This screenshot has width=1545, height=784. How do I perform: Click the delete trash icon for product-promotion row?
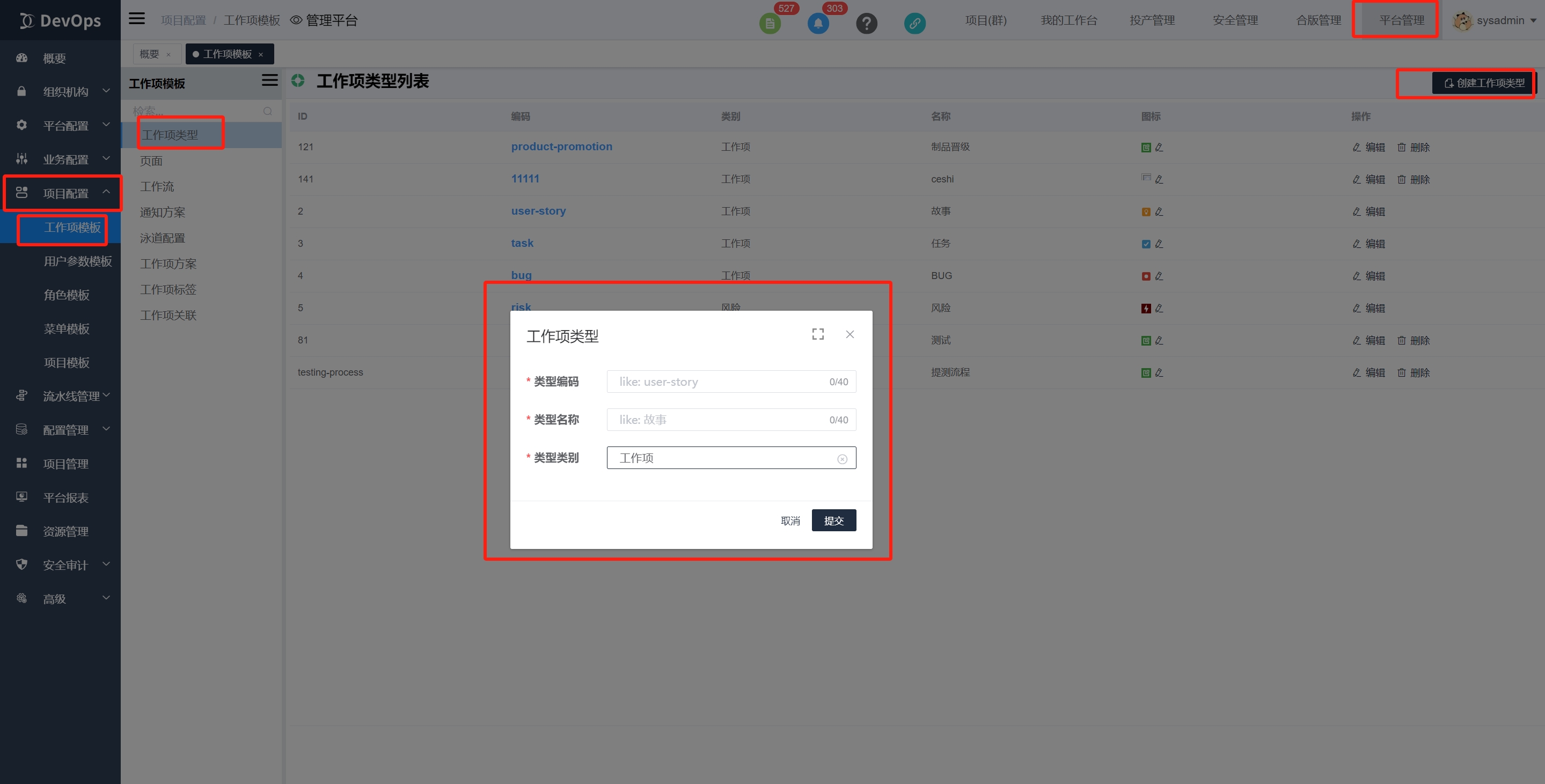pyautogui.click(x=1402, y=147)
